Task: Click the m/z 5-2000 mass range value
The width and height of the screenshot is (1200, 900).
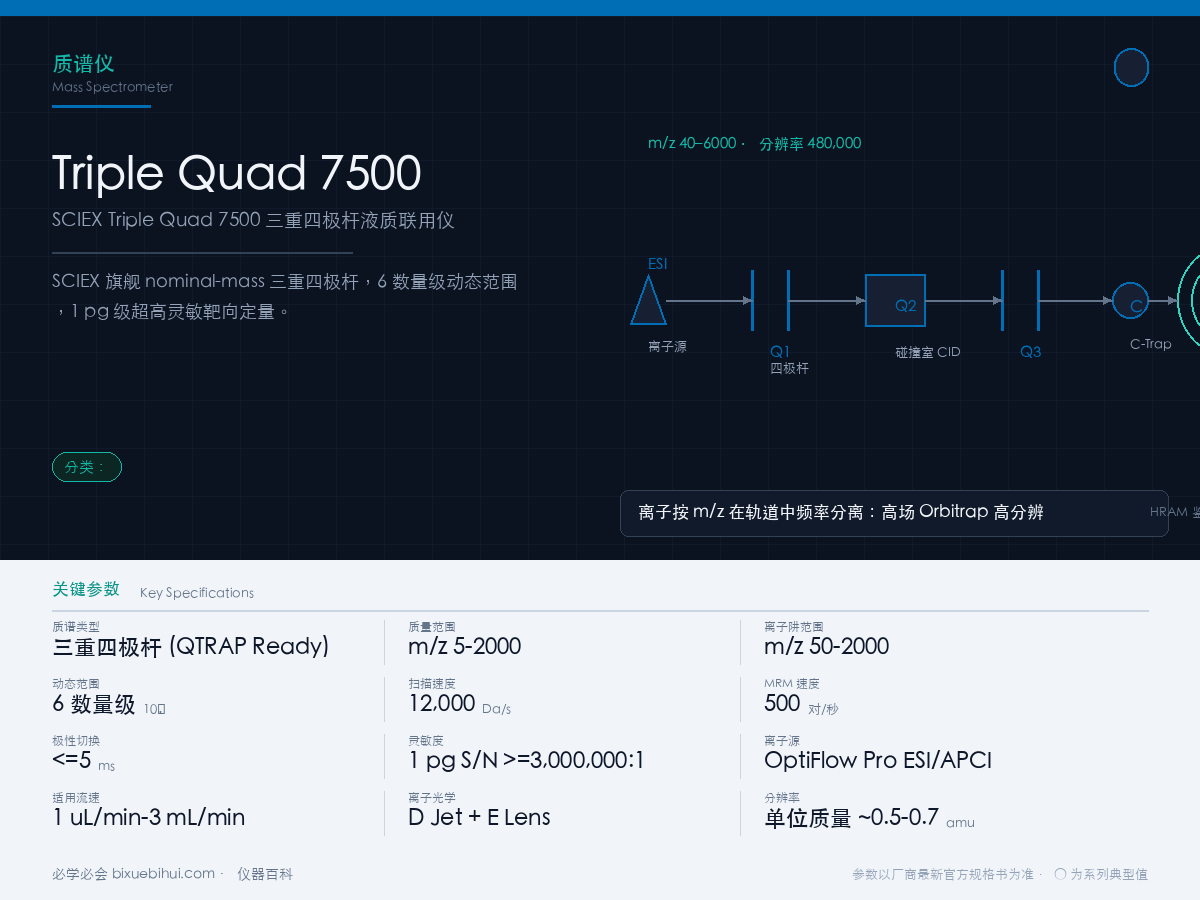Action: click(x=465, y=646)
